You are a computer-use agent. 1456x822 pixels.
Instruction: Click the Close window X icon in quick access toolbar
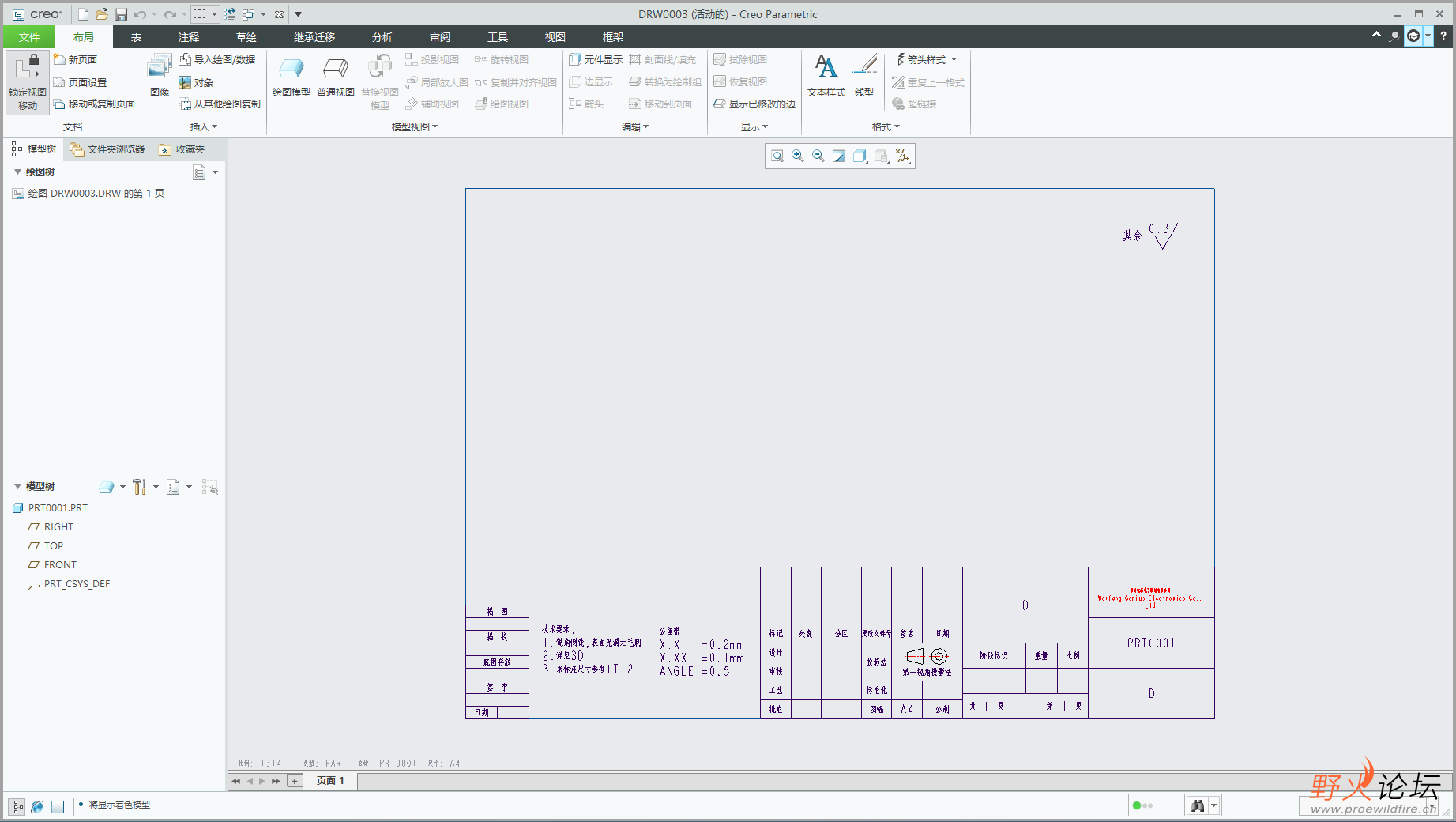pyautogui.click(x=279, y=14)
